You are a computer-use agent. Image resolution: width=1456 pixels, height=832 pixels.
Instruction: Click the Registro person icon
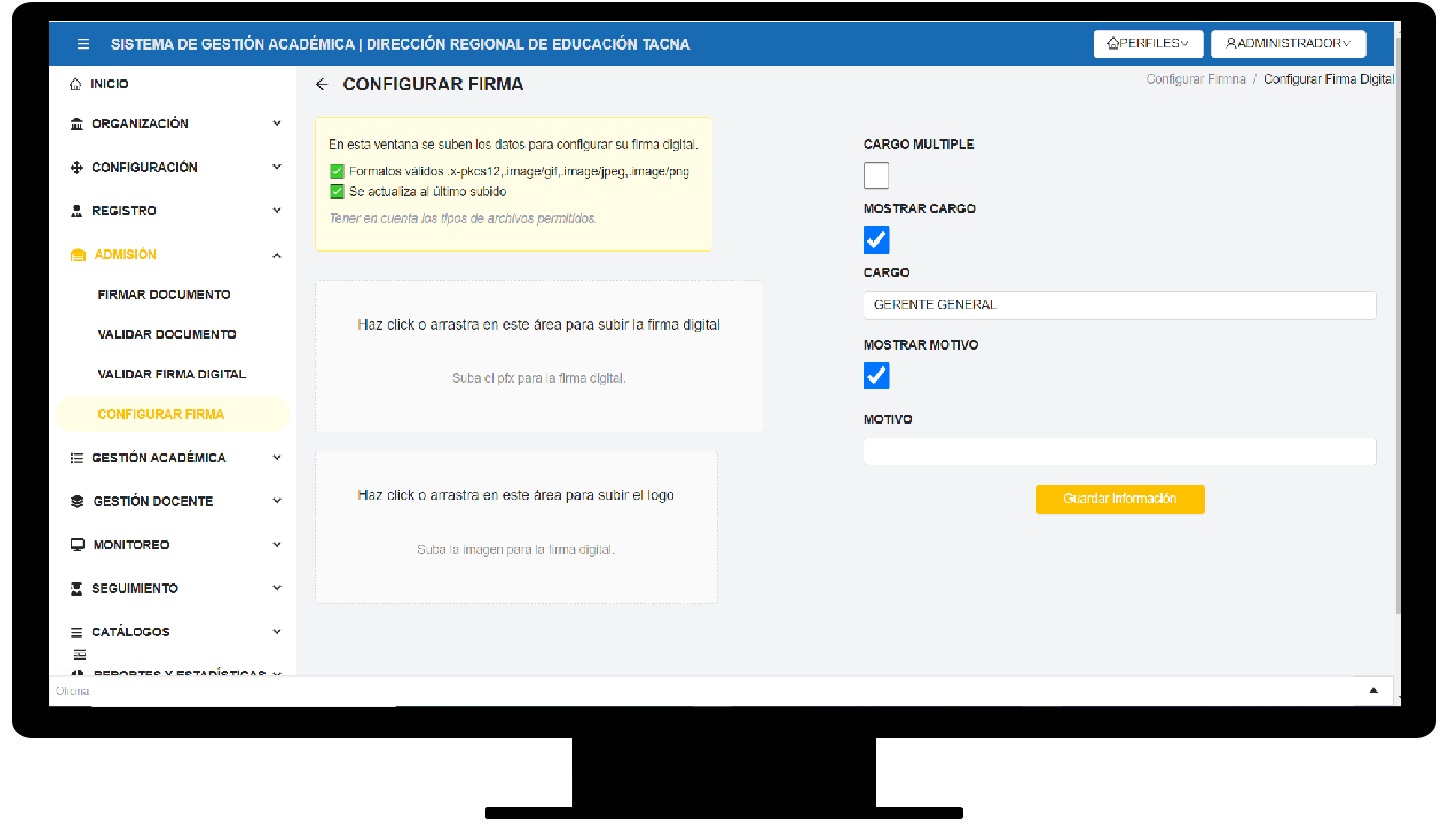[x=77, y=211]
